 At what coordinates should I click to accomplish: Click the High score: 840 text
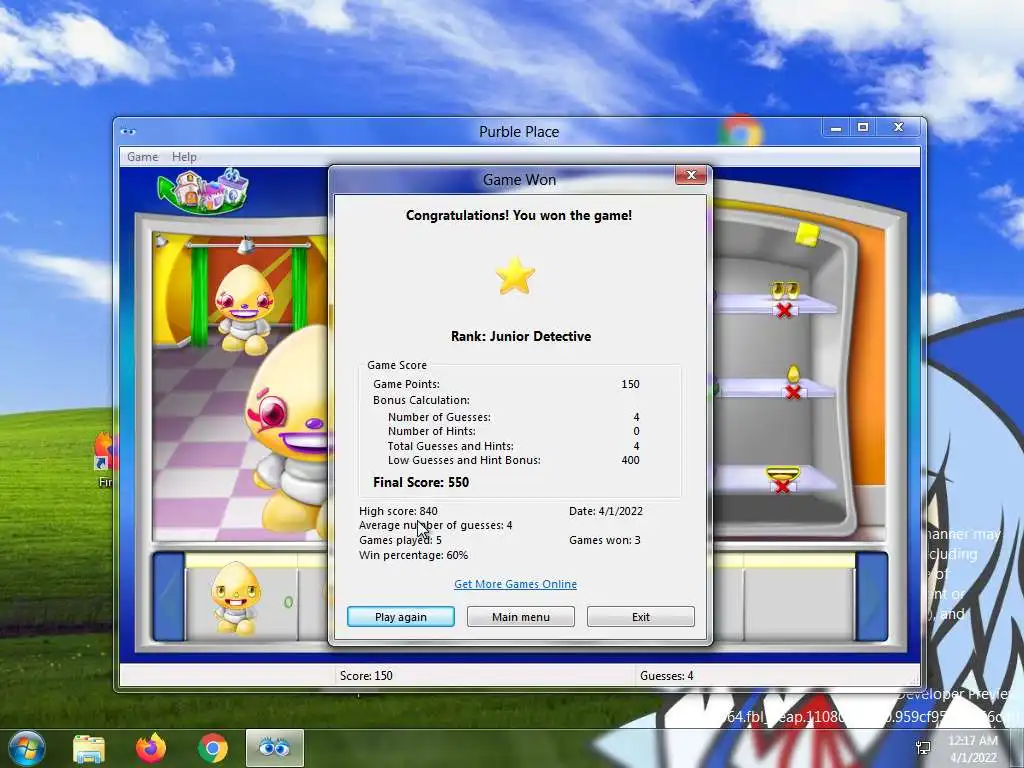[398, 511]
